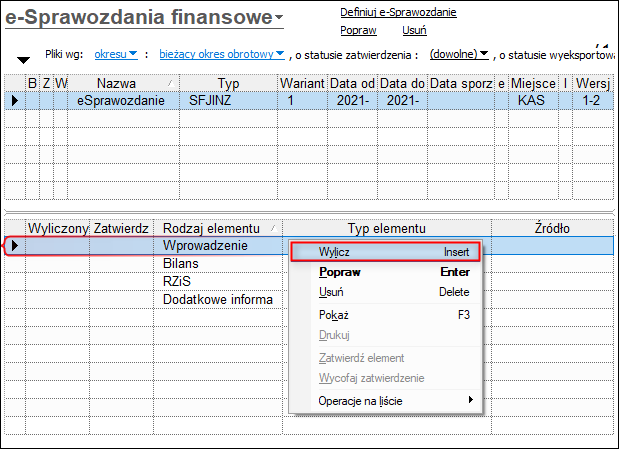
Task: Expand the bieżący okres obrotowy dropdown
Action: [221, 54]
